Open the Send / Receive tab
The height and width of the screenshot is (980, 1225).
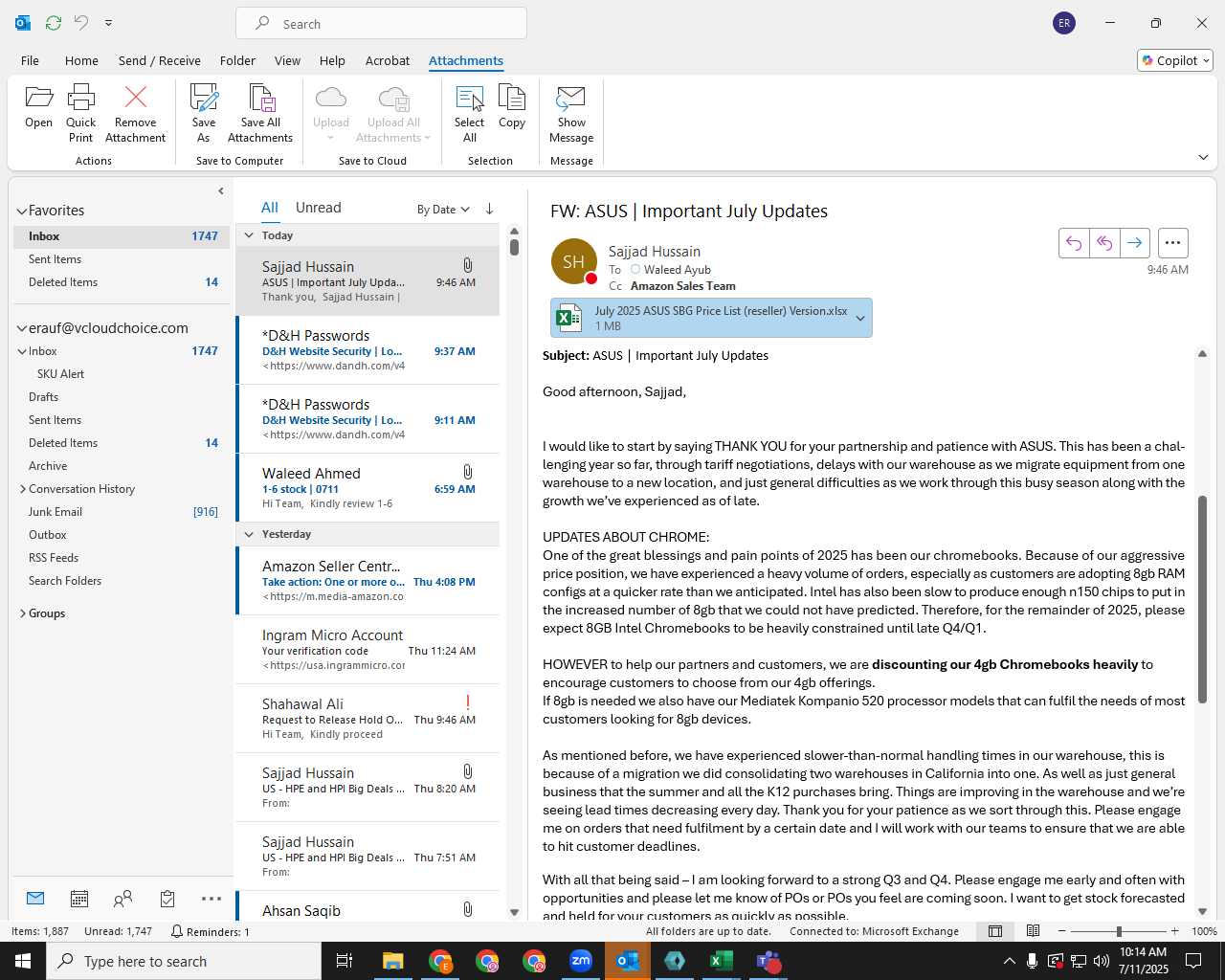point(160,60)
